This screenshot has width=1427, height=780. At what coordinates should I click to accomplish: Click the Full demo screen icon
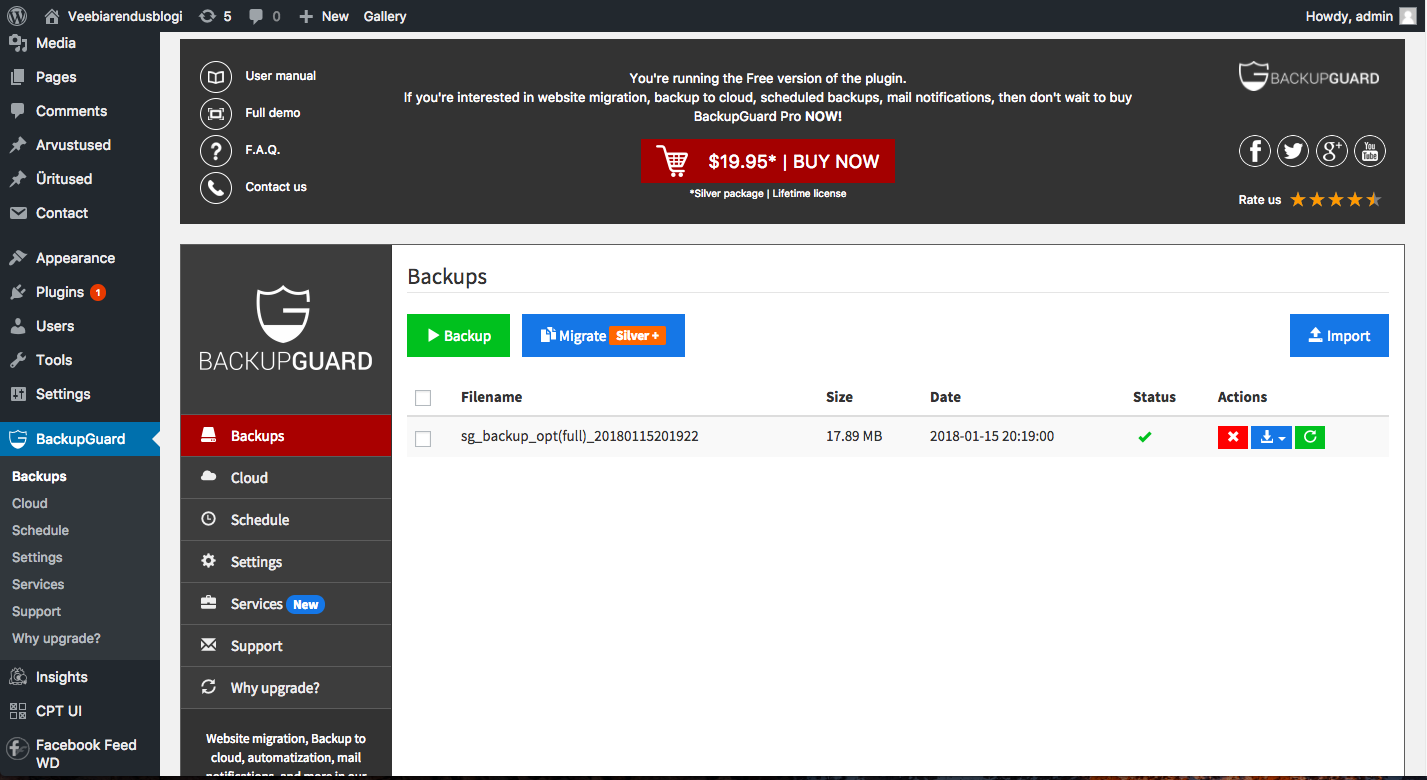point(216,113)
